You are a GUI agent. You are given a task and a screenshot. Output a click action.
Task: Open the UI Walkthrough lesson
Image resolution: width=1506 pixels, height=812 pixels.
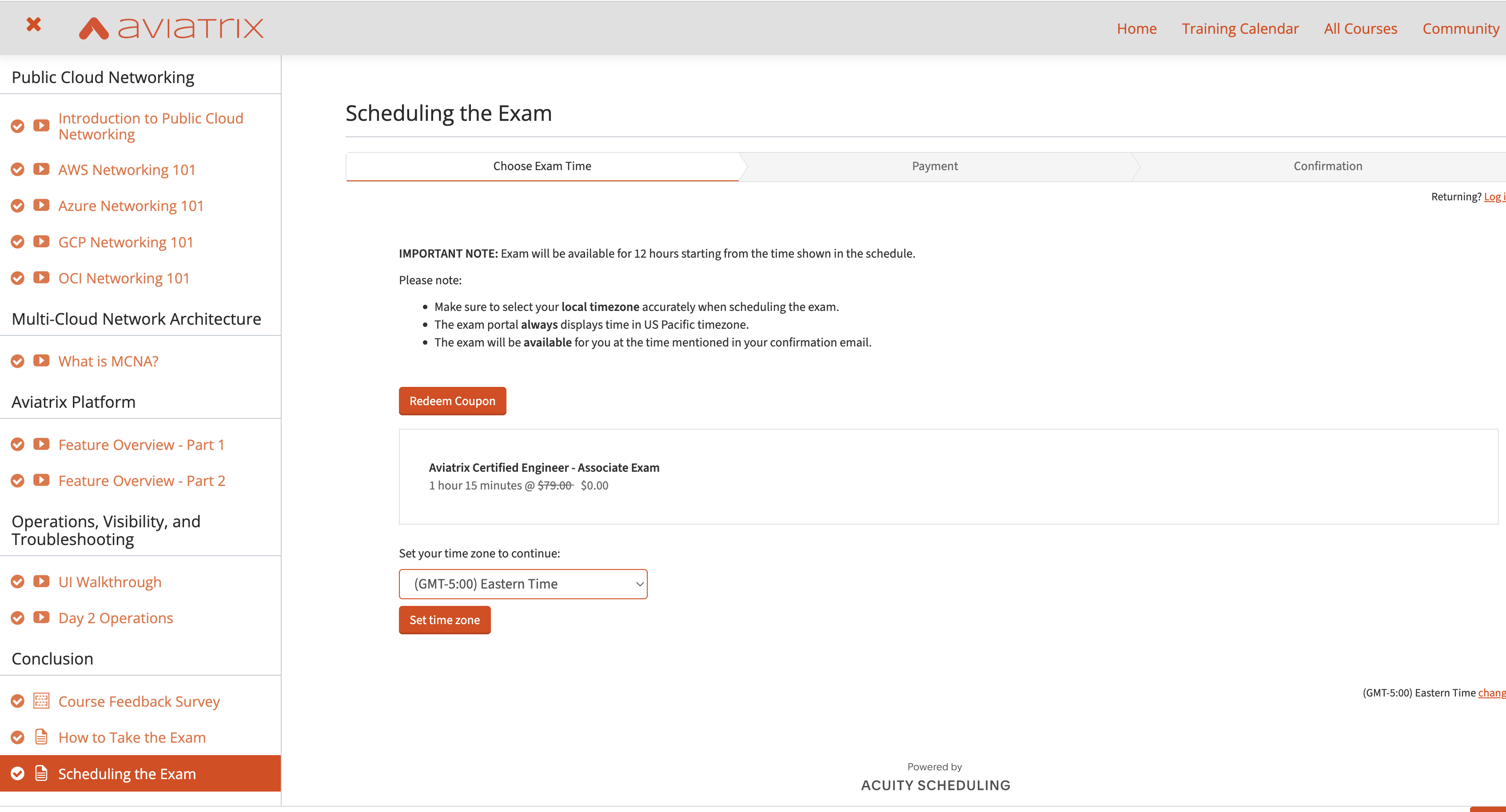click(x=110, y=582)
